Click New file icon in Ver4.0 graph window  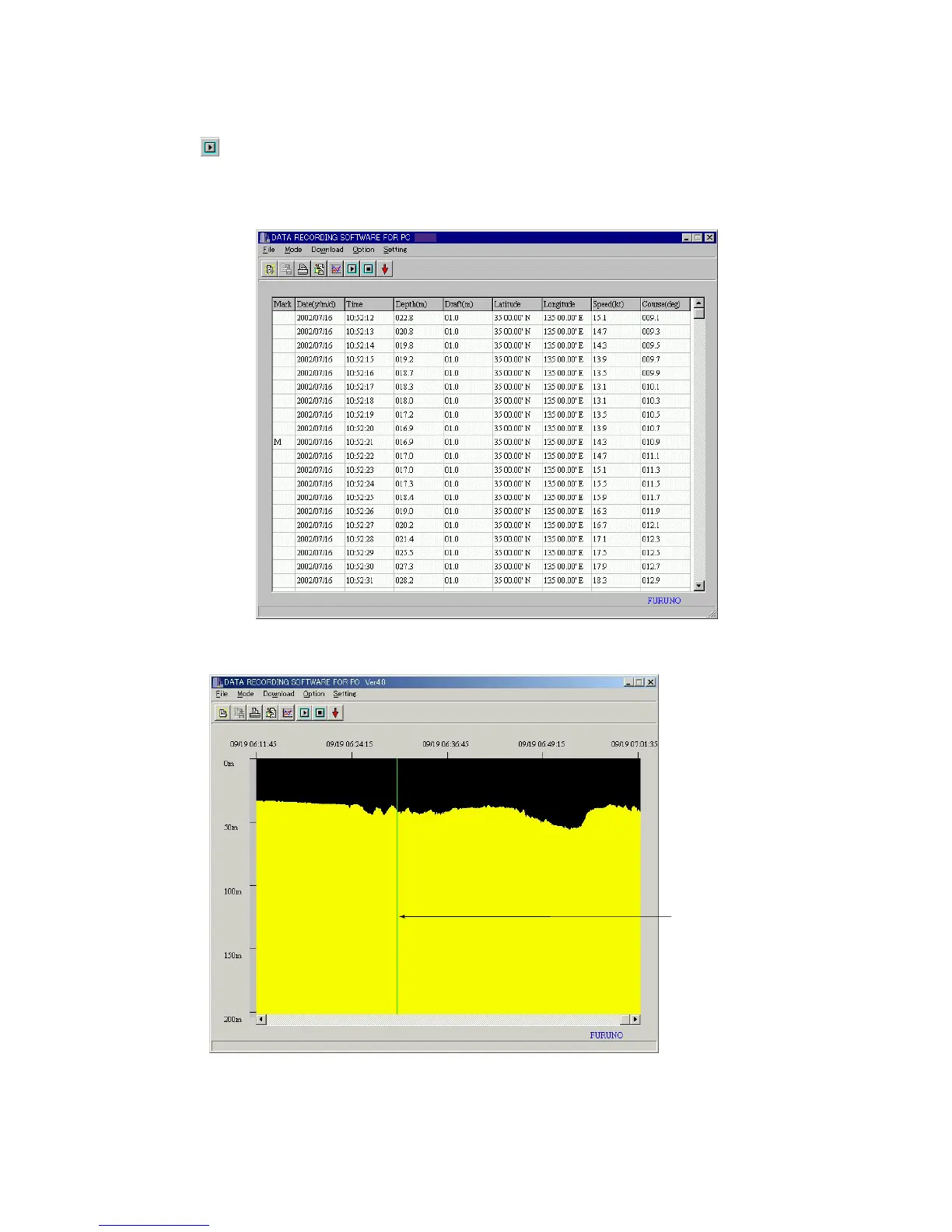pos(222,712)
